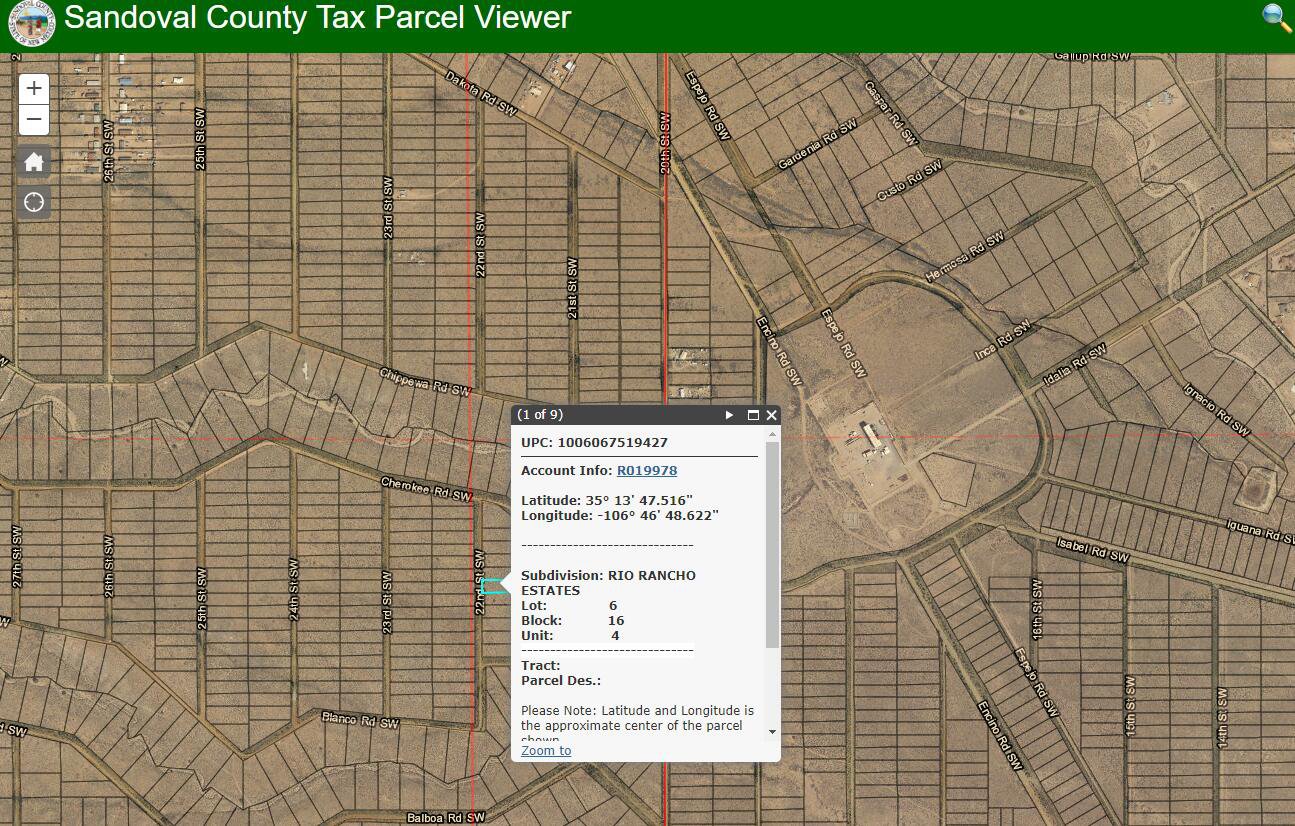Click the Tract: field label
1295x826 pixels.
click(541, 665)
